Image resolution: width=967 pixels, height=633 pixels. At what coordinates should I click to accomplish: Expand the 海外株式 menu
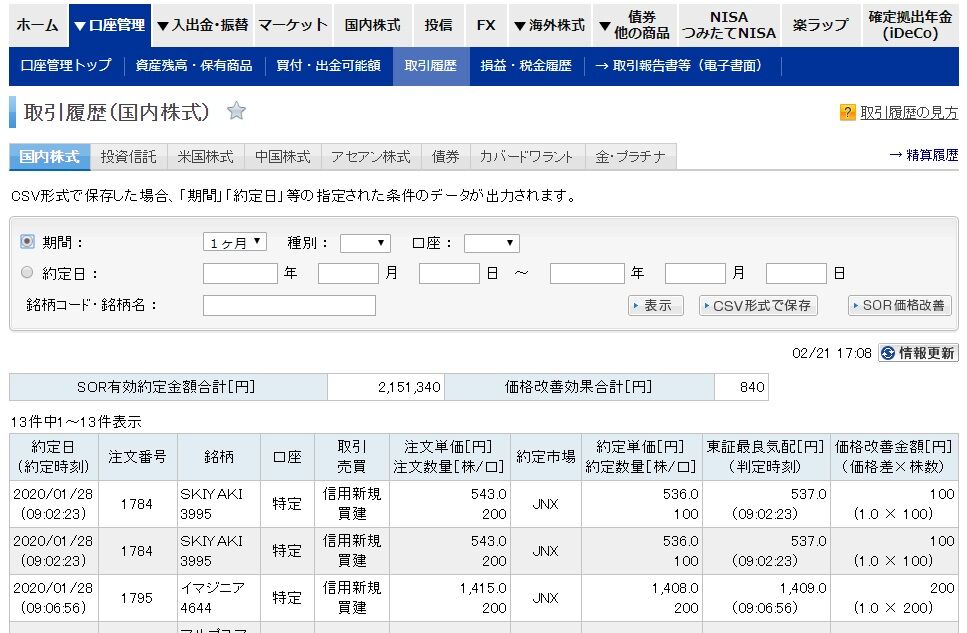(x=549, y=25)
